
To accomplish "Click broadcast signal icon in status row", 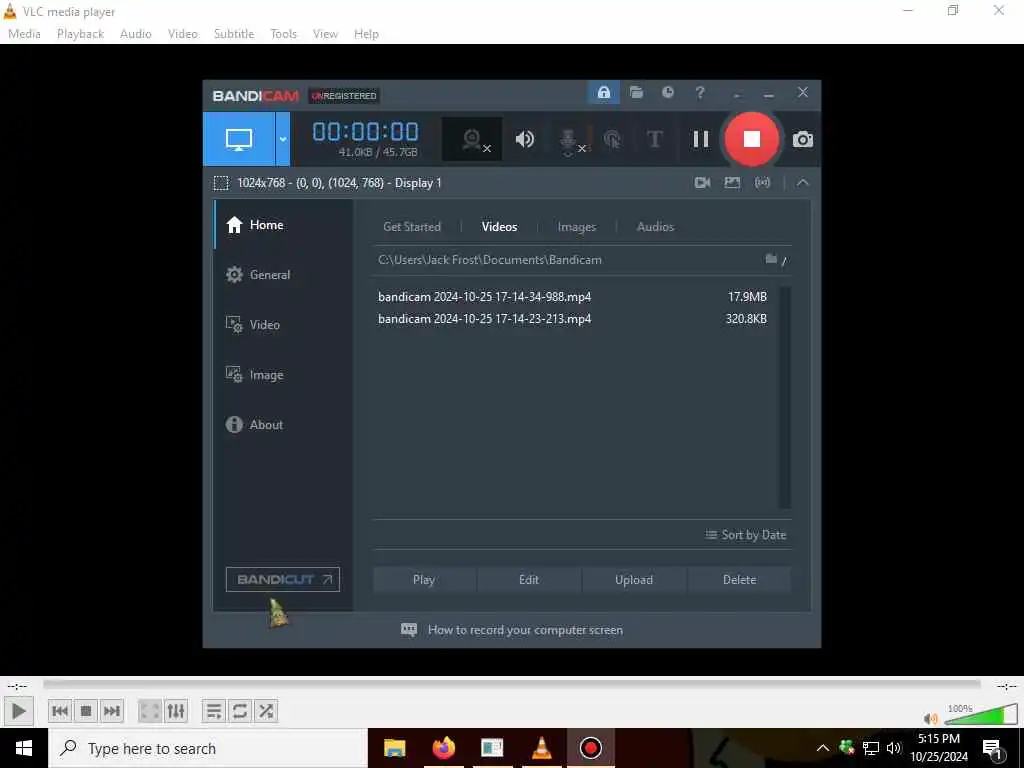I will pyautogui.click(x=762, y=183).
